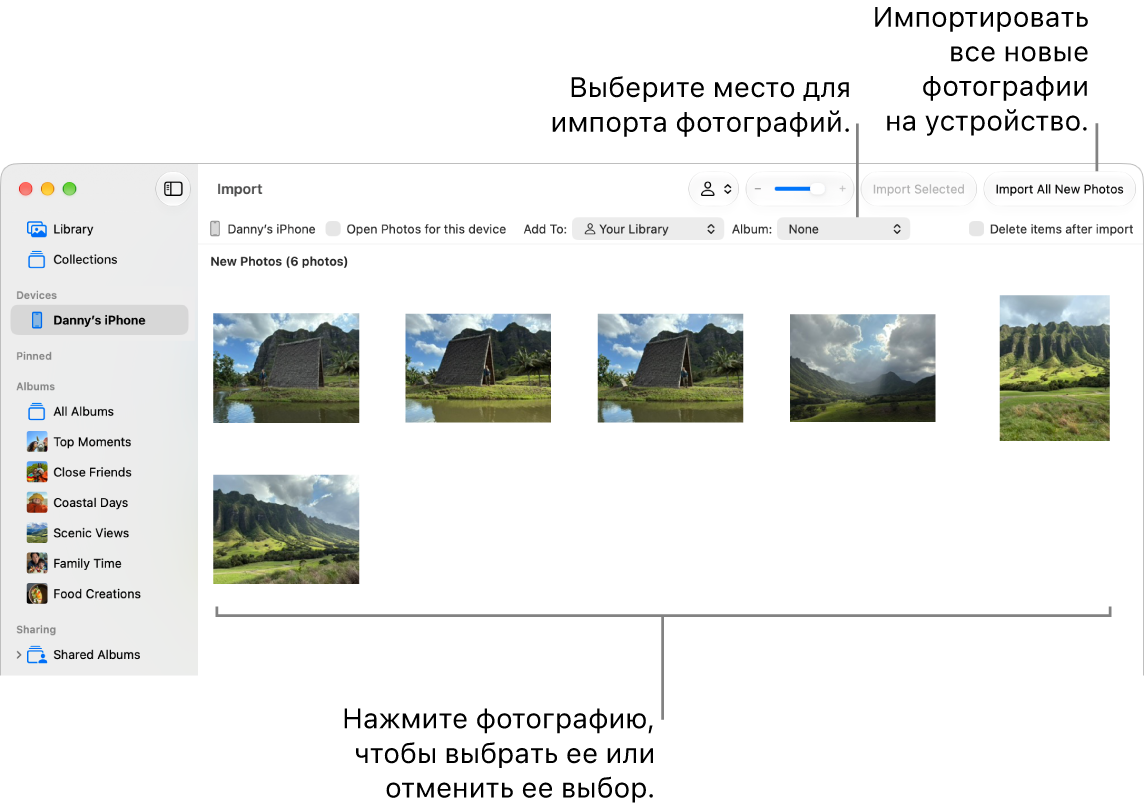Click the New Photos (6 photos) heading

[279, 261]
